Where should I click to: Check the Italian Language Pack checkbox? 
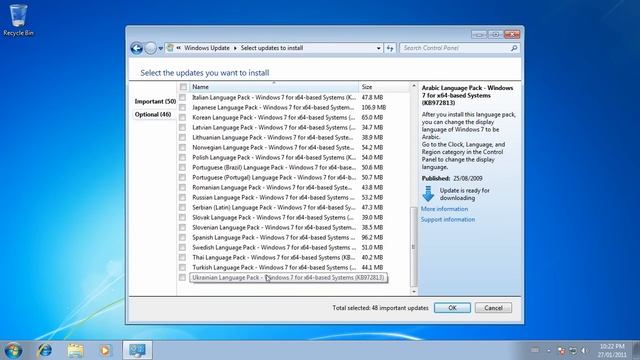click(x=182, y=98)
